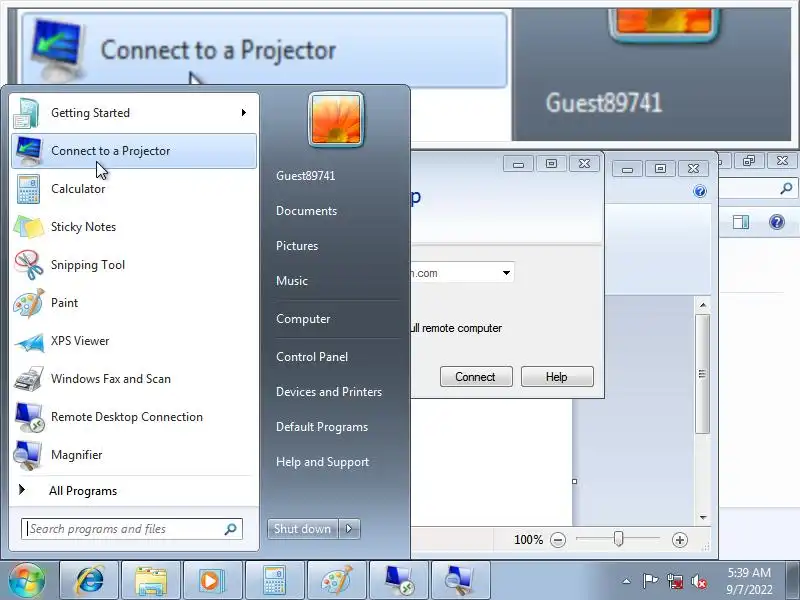The height and width of the screenshot is (600, 800).
Task: Click the search icon in Explorer window
Action: point(786,188)
